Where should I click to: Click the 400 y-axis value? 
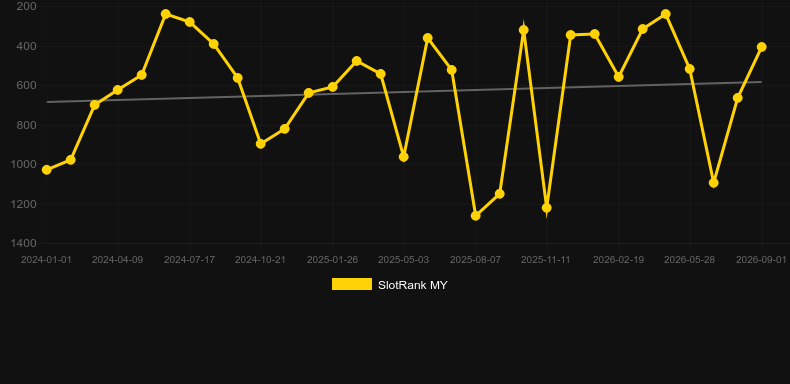tap(27, 46)
